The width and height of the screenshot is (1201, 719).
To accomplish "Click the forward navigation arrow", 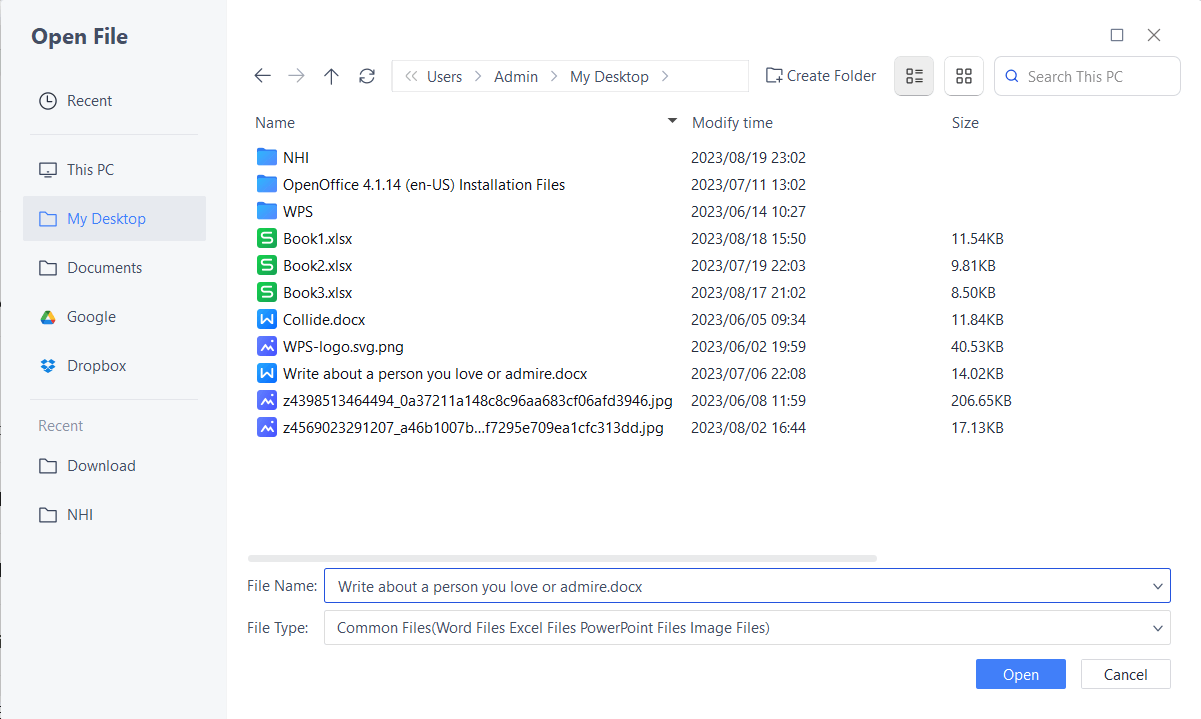I will 296,75.
